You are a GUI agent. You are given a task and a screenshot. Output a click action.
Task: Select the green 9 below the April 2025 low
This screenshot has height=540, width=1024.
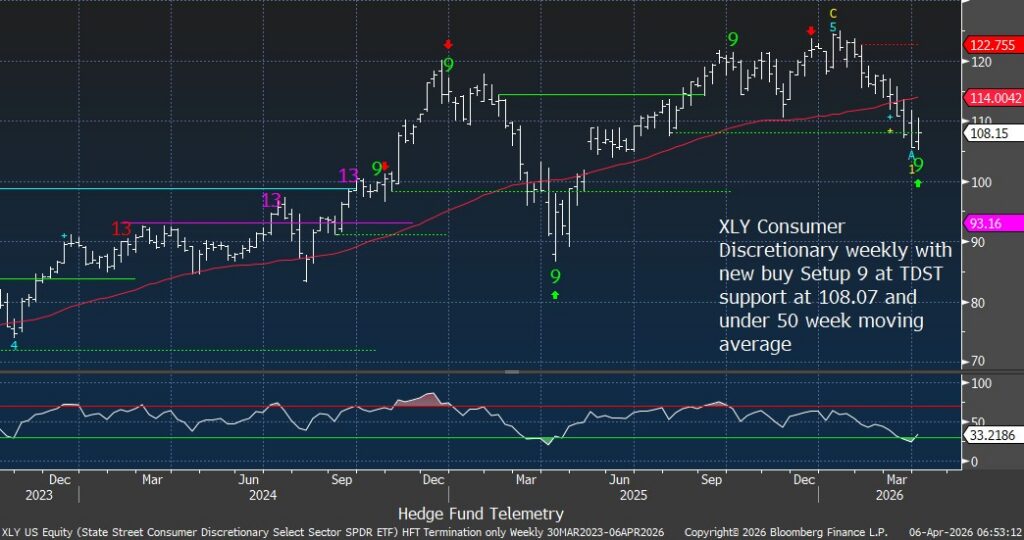(x=556, y=275)
